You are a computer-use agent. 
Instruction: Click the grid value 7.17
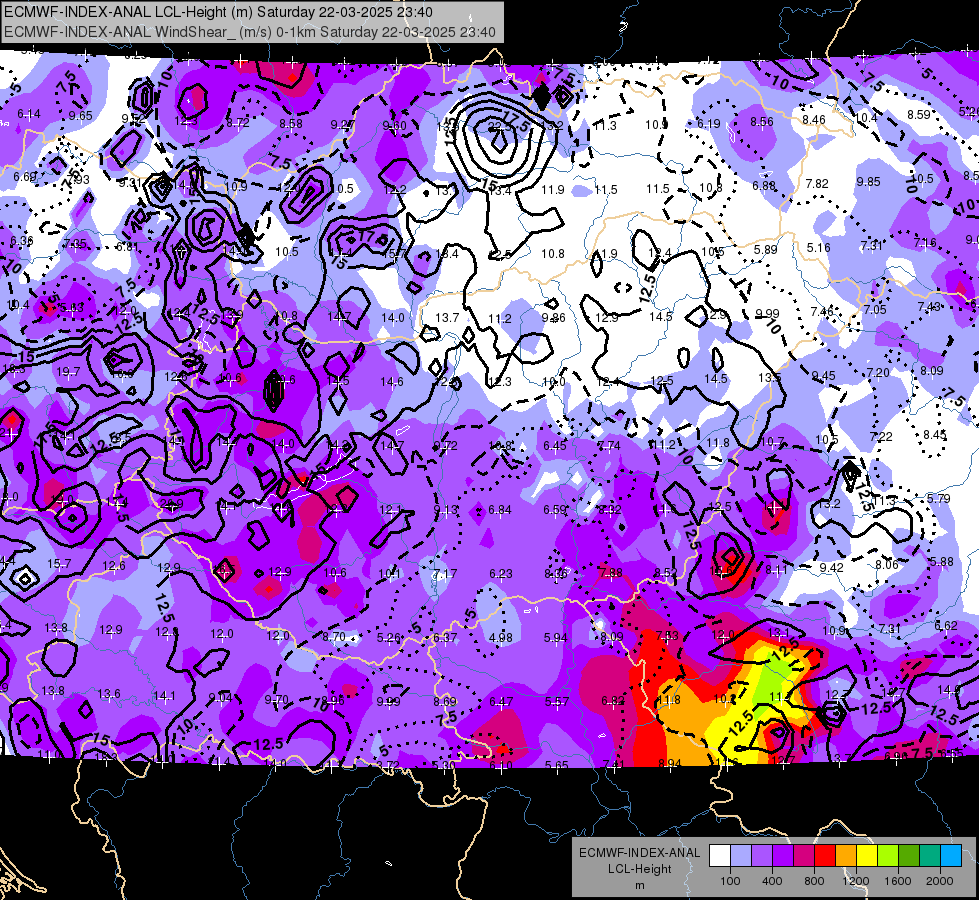coord(445,573)
